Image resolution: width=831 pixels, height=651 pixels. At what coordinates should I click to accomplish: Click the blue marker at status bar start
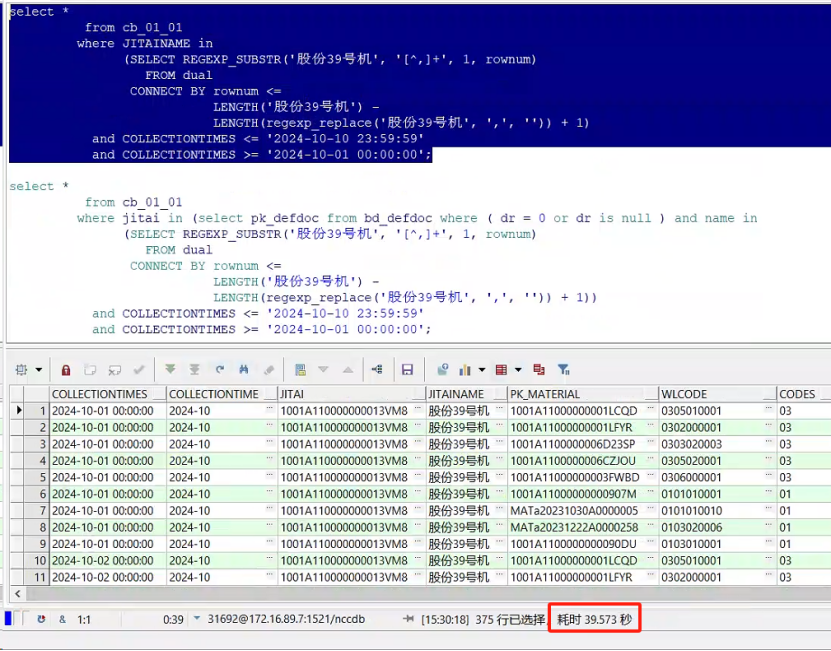pos(8,619)
